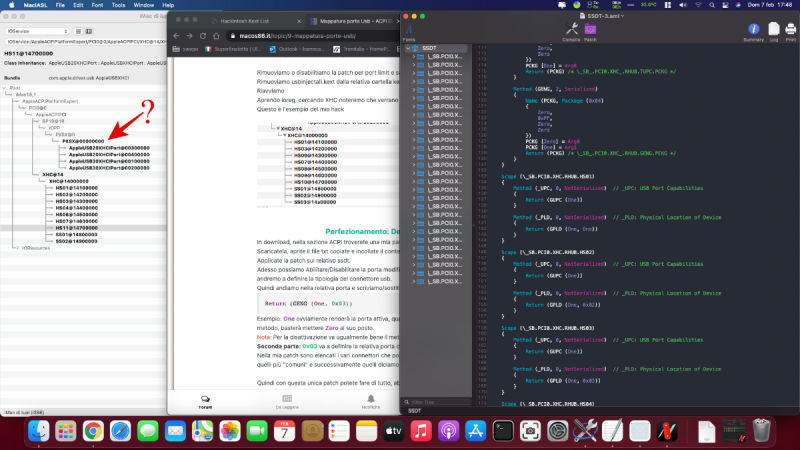Expand the first \_SB.PCI0.X... tree node

coord(413,57)
